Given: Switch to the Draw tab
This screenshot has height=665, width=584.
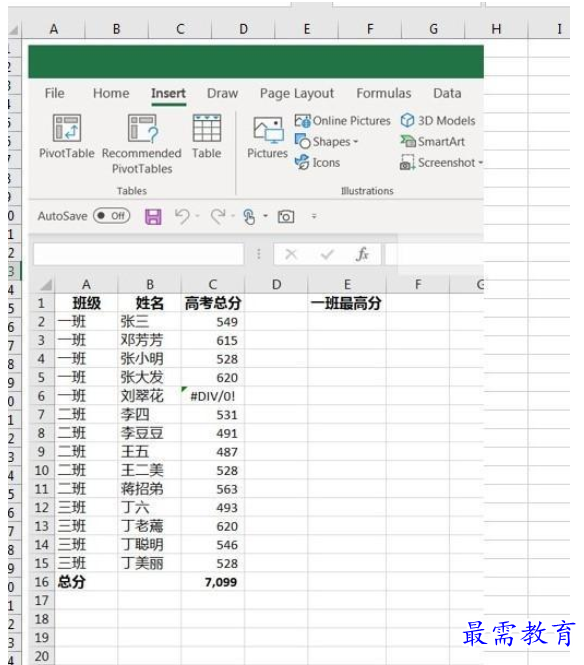Looking at the screenshot, I should click(222, 93).
